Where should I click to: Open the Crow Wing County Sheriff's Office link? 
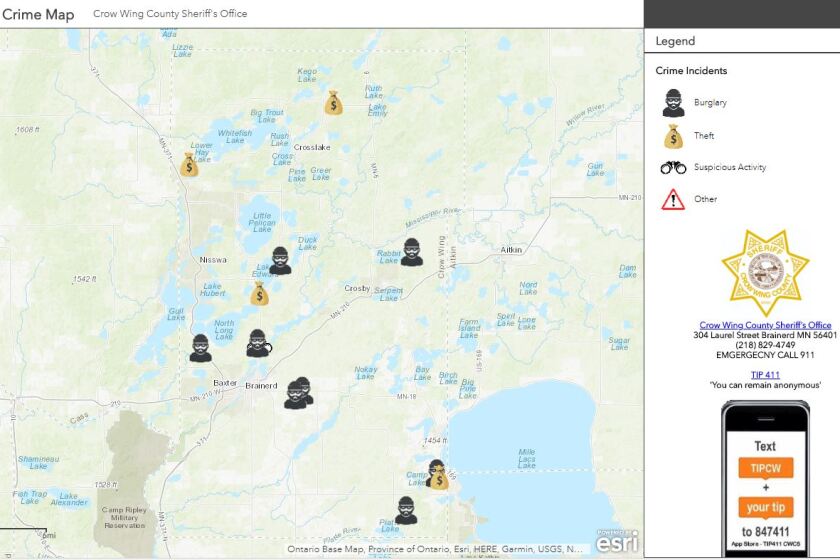click(765, 325)
